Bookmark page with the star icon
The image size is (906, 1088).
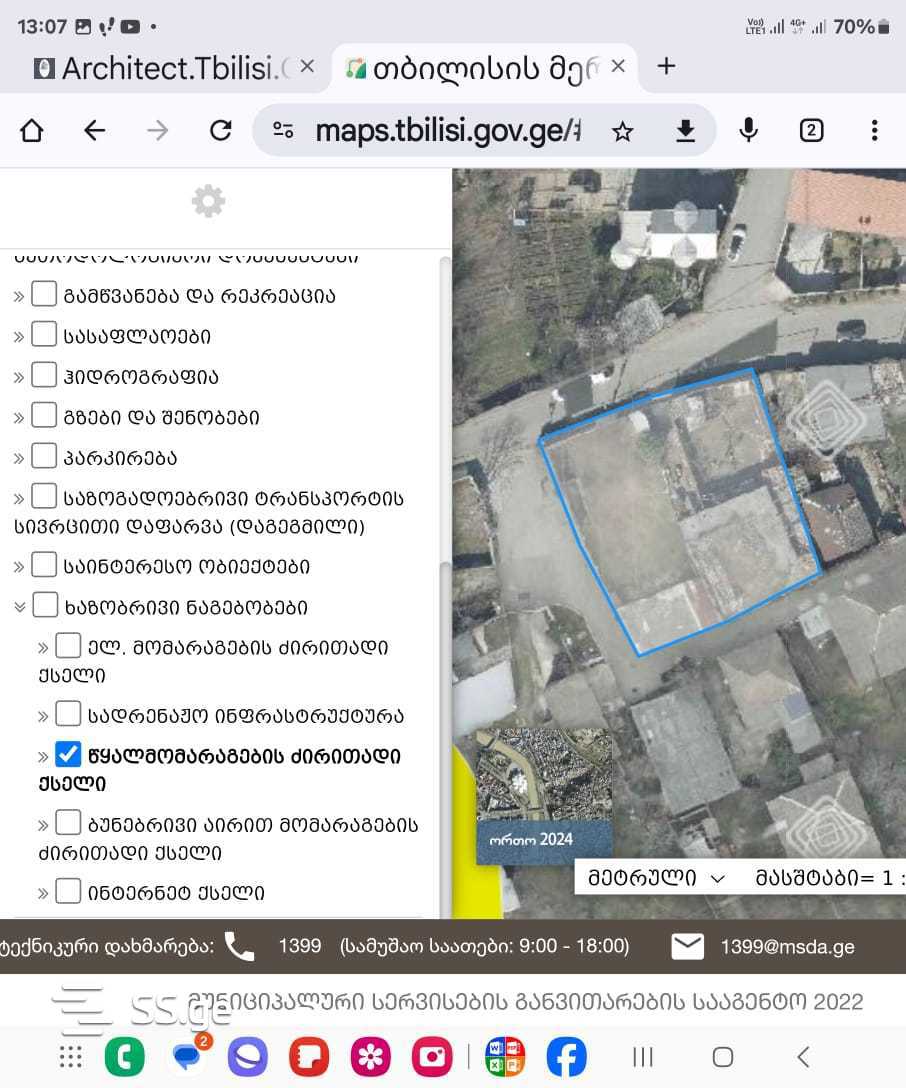pos(622,131)
